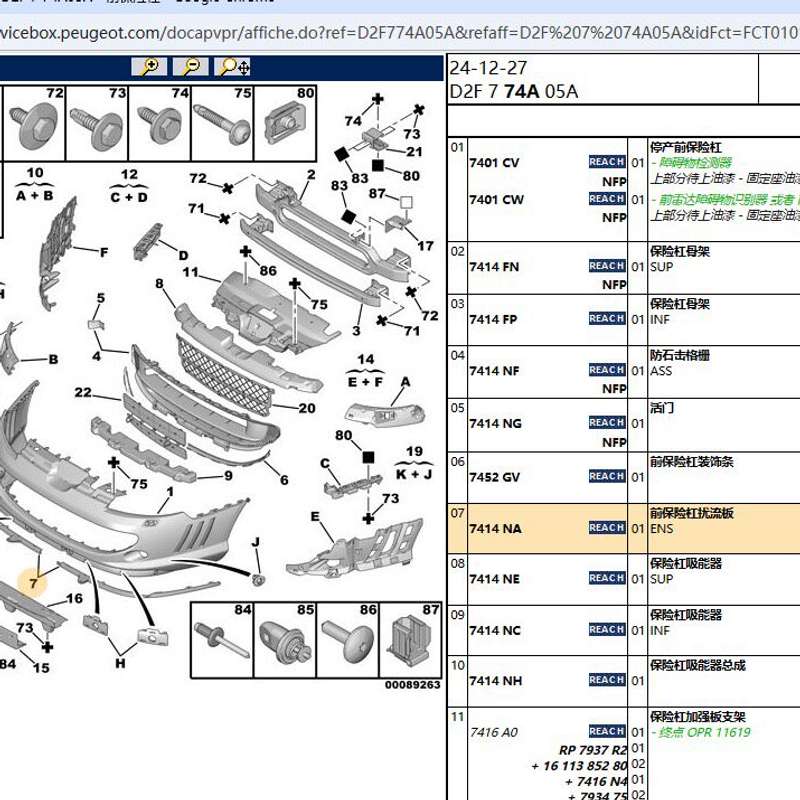Select the magnifier with move-arrows icon
The image size is (800, 800).
[x=233, y=67]
